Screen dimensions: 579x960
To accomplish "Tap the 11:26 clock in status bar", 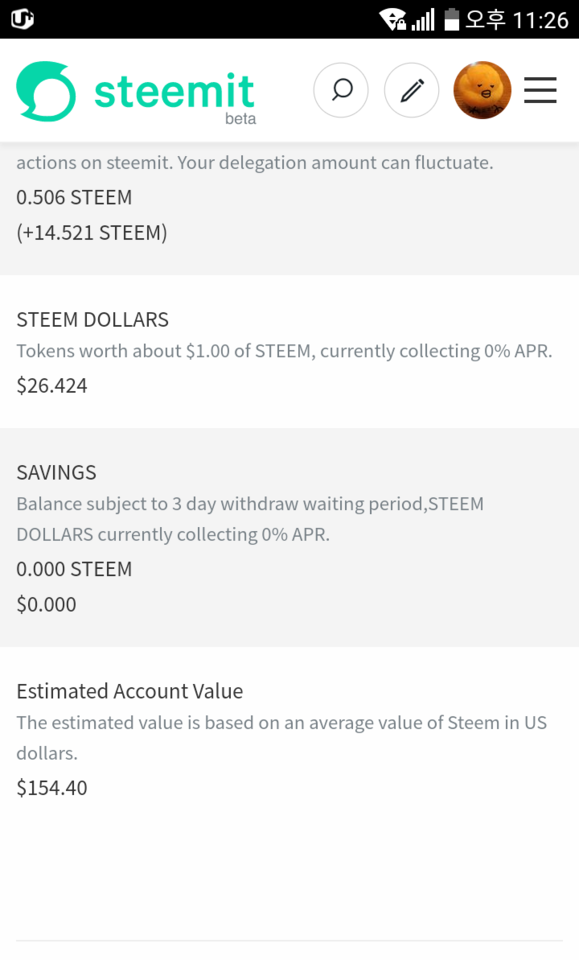I will pos(540,20).
